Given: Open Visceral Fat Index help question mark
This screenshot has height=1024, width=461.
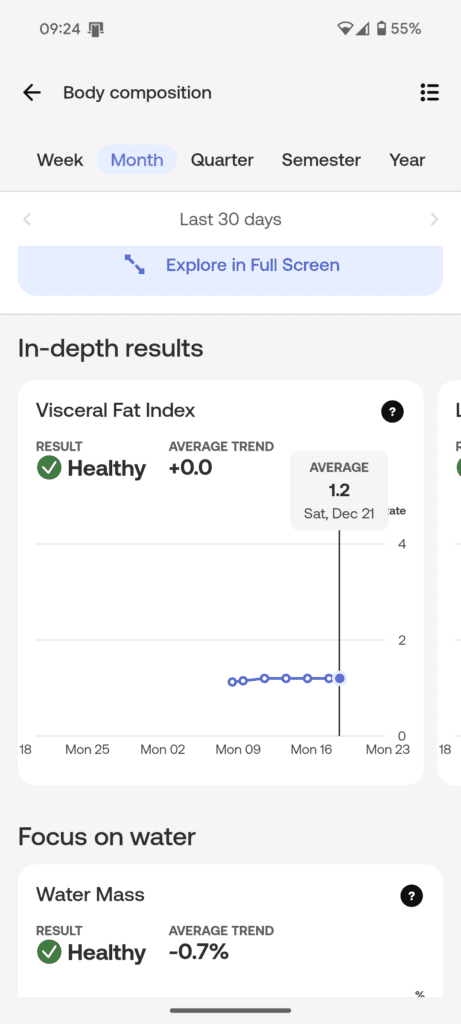Looking at the screenshot, I should 392,411.
